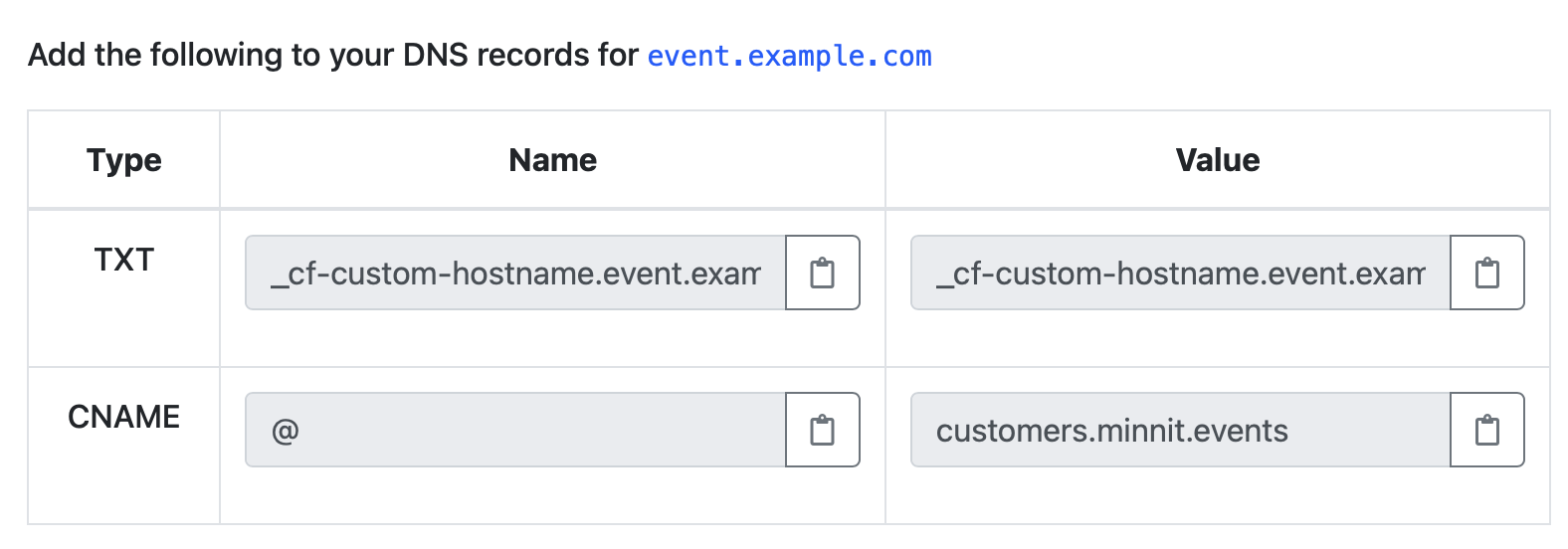Click the 'Type' column header
The width and height of the screenshot is (1568, 549).
pyautogui.click(x=123, y=160)
